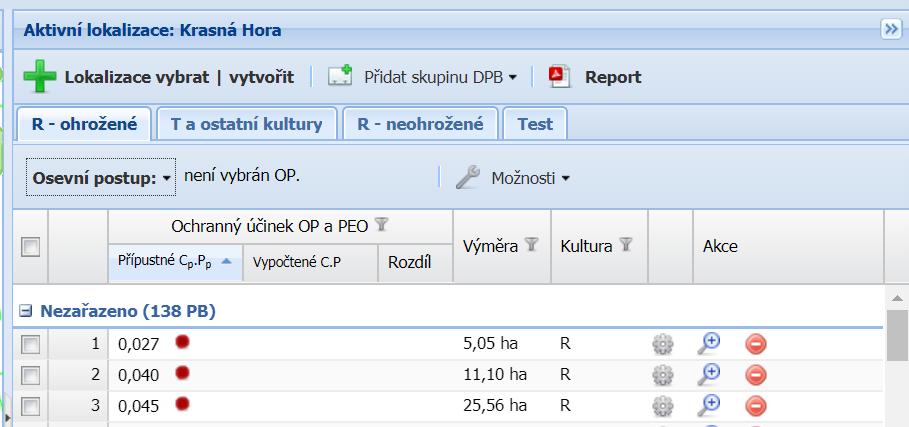This screenshot has width=909, height=427.
Task: Zoom to the parcel in row 3
Action: [x=708, y=405]
